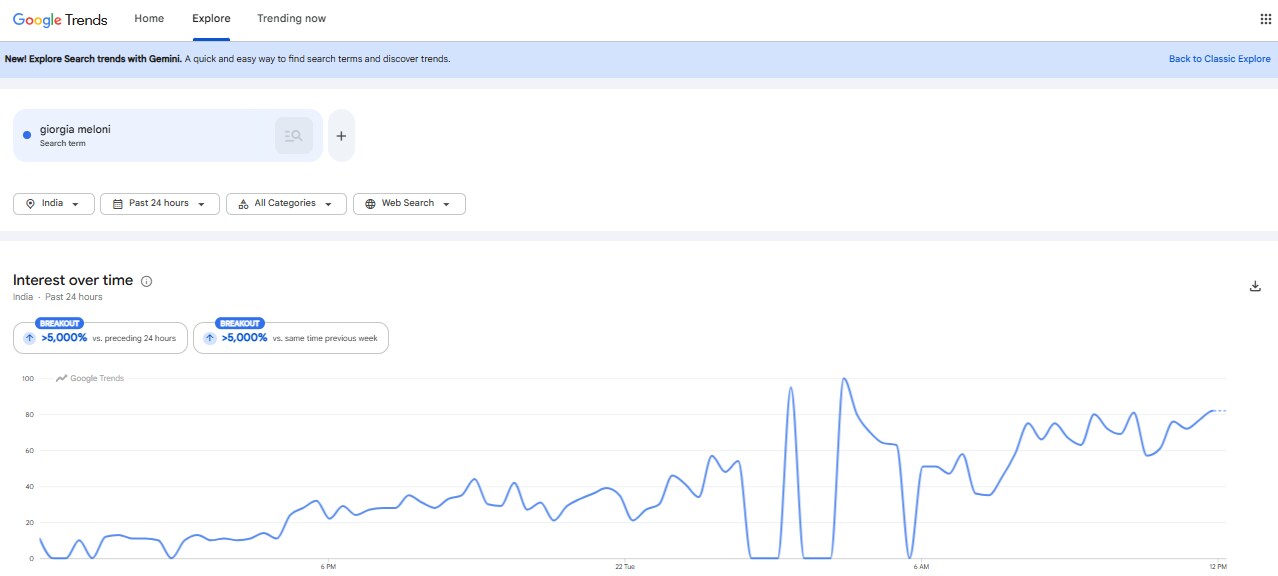The image size is (1278, 576).
Task: Click the 12 PM axis label
Action: point(1217,568)
